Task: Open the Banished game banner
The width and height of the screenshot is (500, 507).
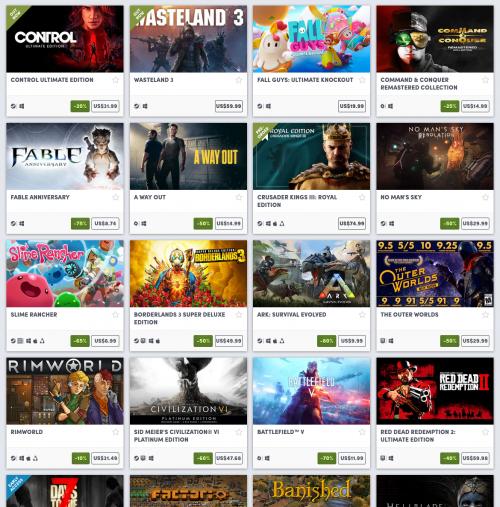Action: [311, 491]
